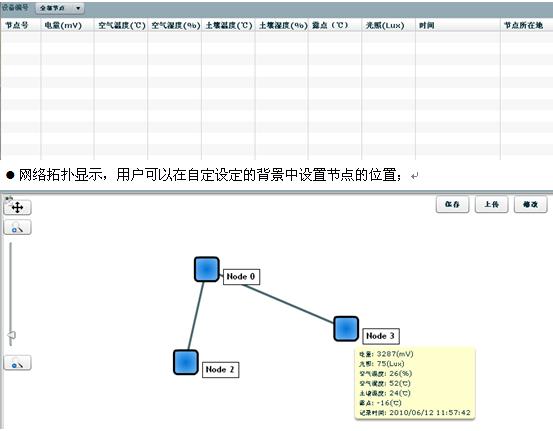The height and width of the screenshot is (431, 553).
Task: Select the pan/move tool icon
Action: click(x=17, y=207)
